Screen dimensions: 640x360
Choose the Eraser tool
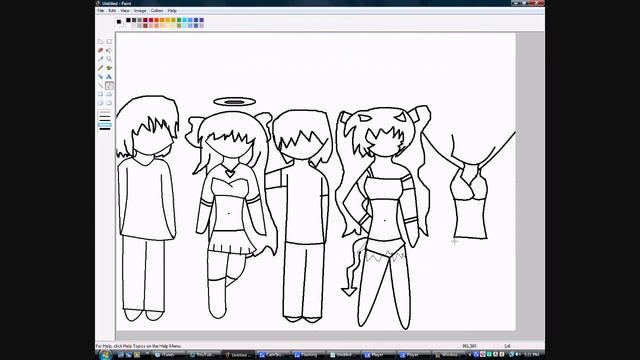pos(100,50)
